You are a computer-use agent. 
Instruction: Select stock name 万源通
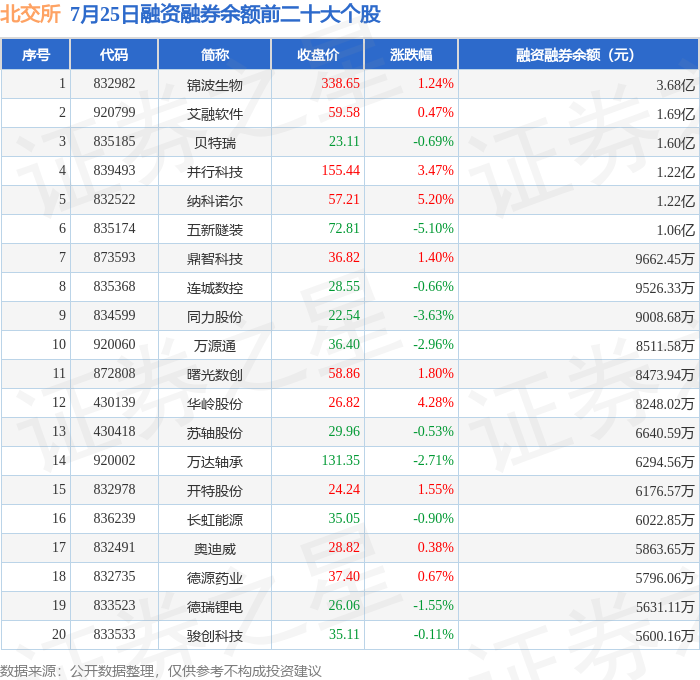tap(215, 346)
